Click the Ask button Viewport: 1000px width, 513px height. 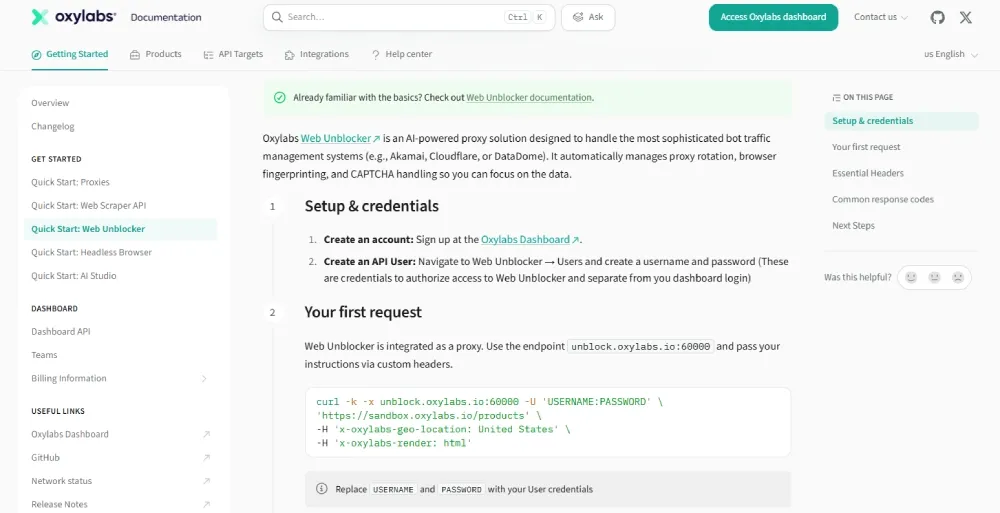coord(588,17)
